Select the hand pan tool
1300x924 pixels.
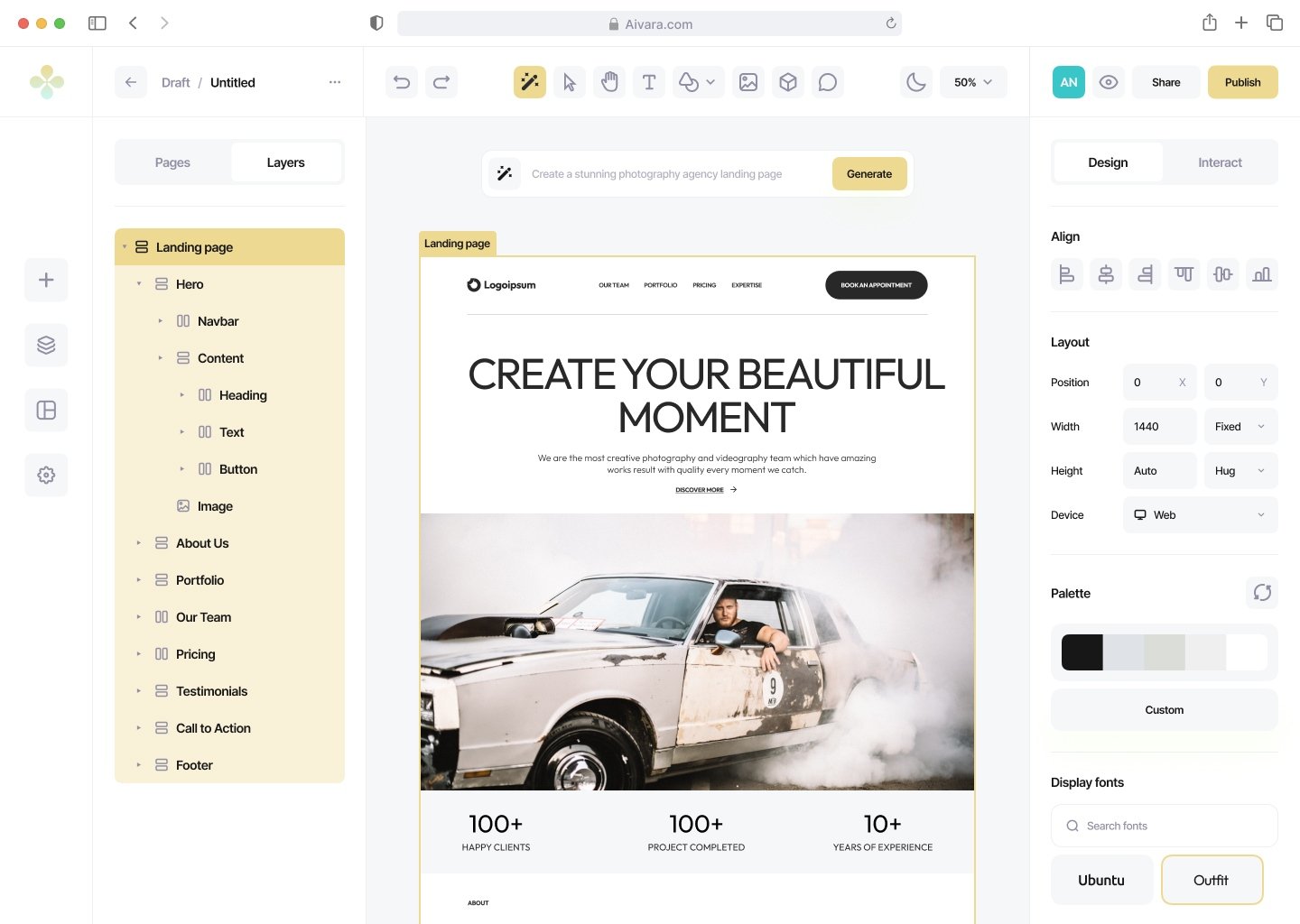click(x=609, y=82)
